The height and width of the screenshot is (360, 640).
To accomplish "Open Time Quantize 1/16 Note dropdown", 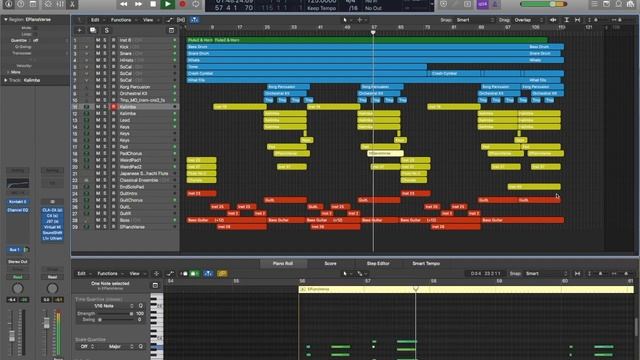I will [x=106, y=306].
